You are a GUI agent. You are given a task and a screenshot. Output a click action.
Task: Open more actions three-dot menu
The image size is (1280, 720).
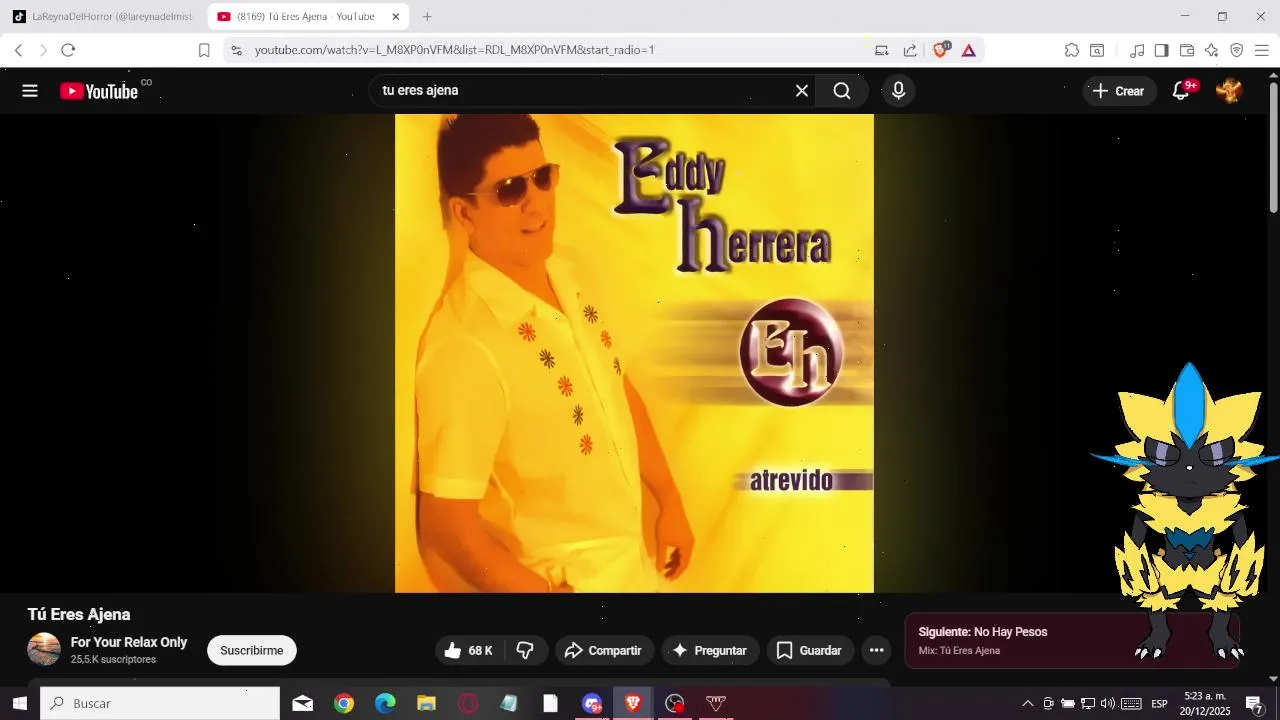(x=877, y=651)
